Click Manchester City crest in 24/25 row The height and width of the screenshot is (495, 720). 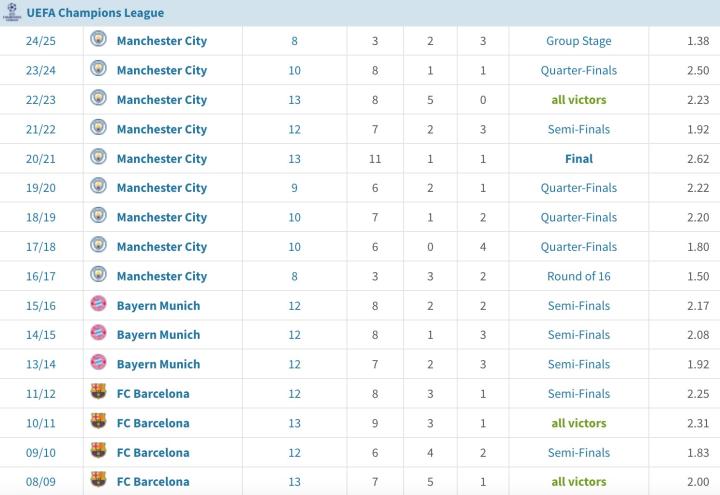pos(98,40)
